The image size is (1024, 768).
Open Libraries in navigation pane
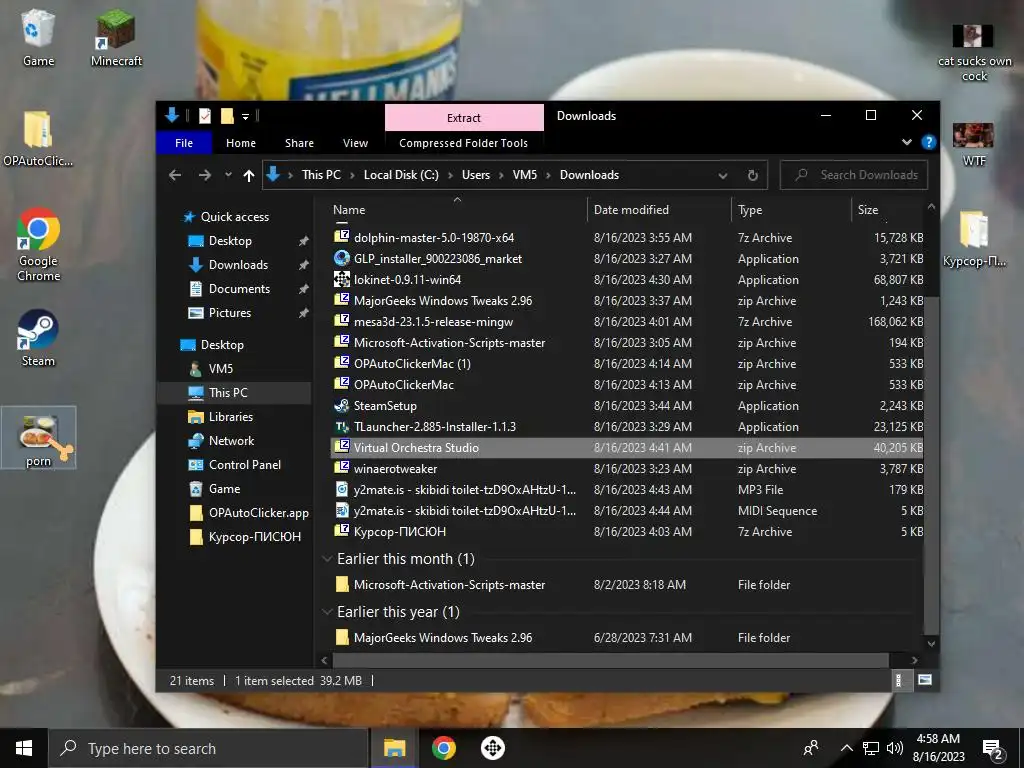pos(231,417)
